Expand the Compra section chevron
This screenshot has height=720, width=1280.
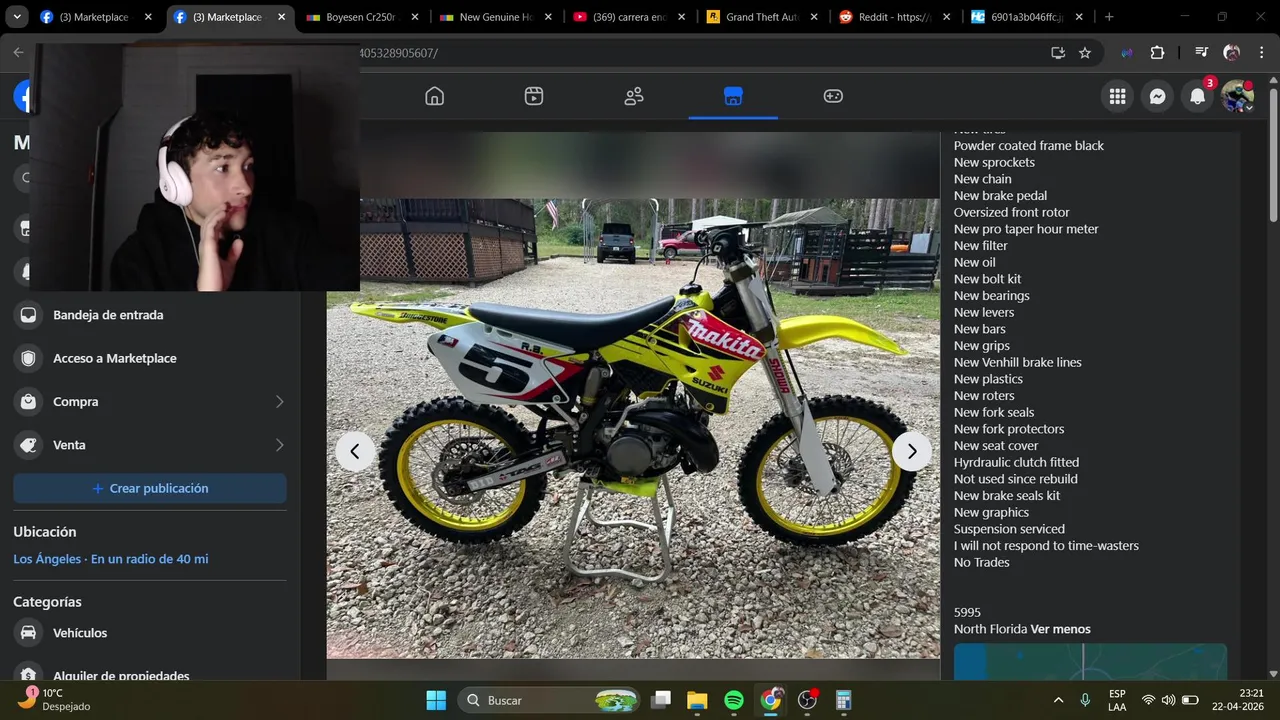(279, 402)
